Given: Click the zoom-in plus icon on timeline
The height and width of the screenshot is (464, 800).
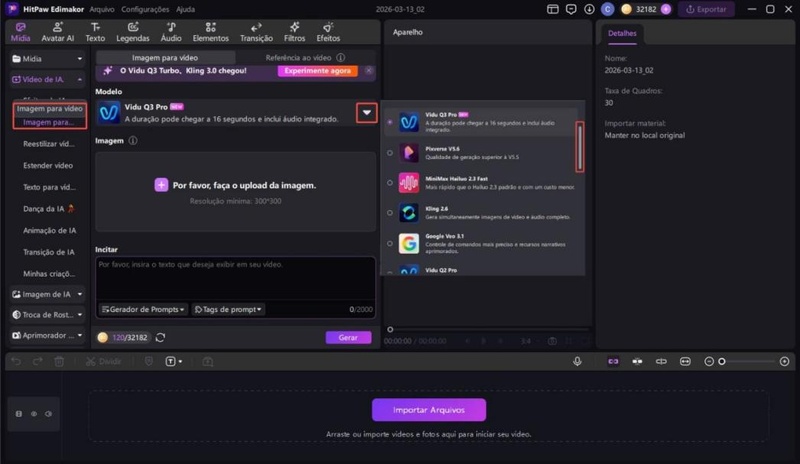Looking at the screenshot, I should click(785, 361).
